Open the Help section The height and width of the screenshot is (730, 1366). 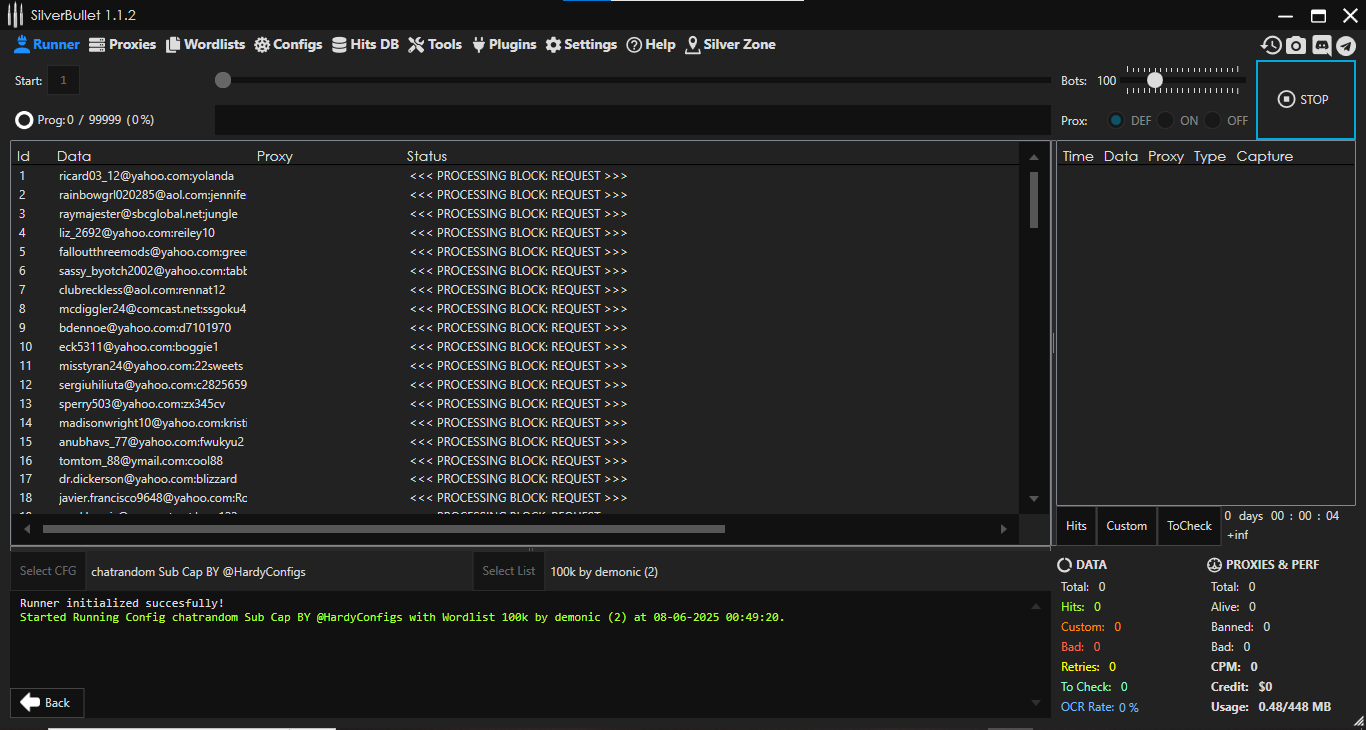(x=651, y=45)
